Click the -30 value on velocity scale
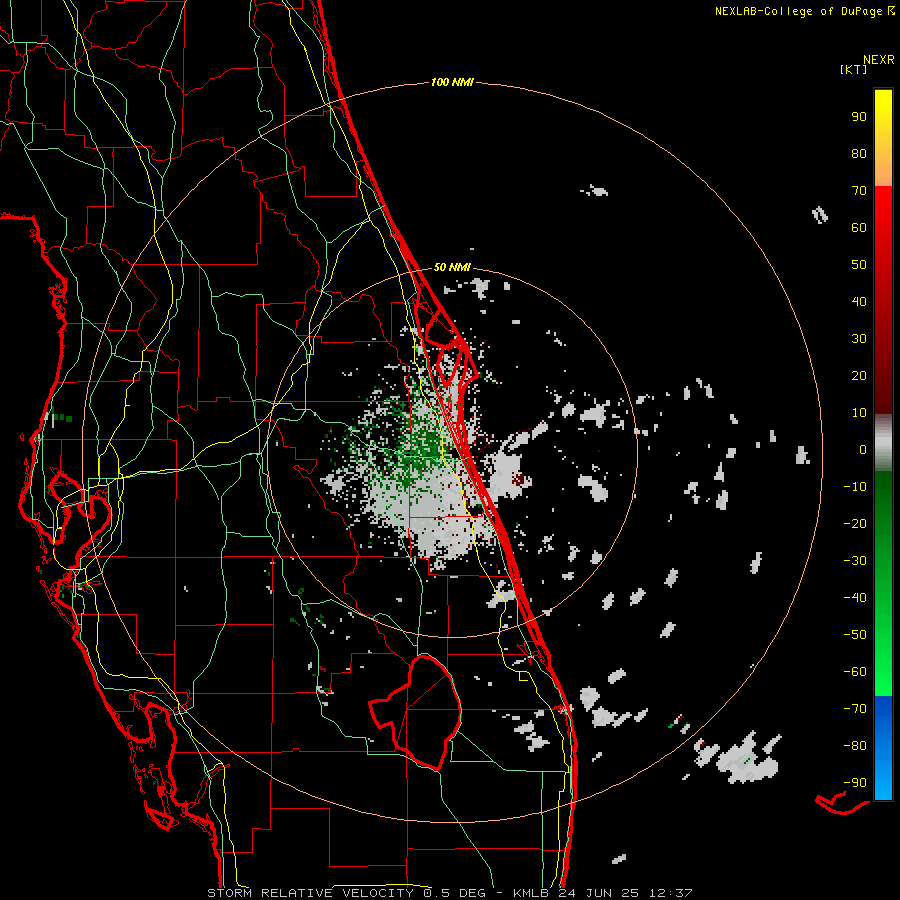Screen dimensions: 900x900 click(x=855, y=561)
